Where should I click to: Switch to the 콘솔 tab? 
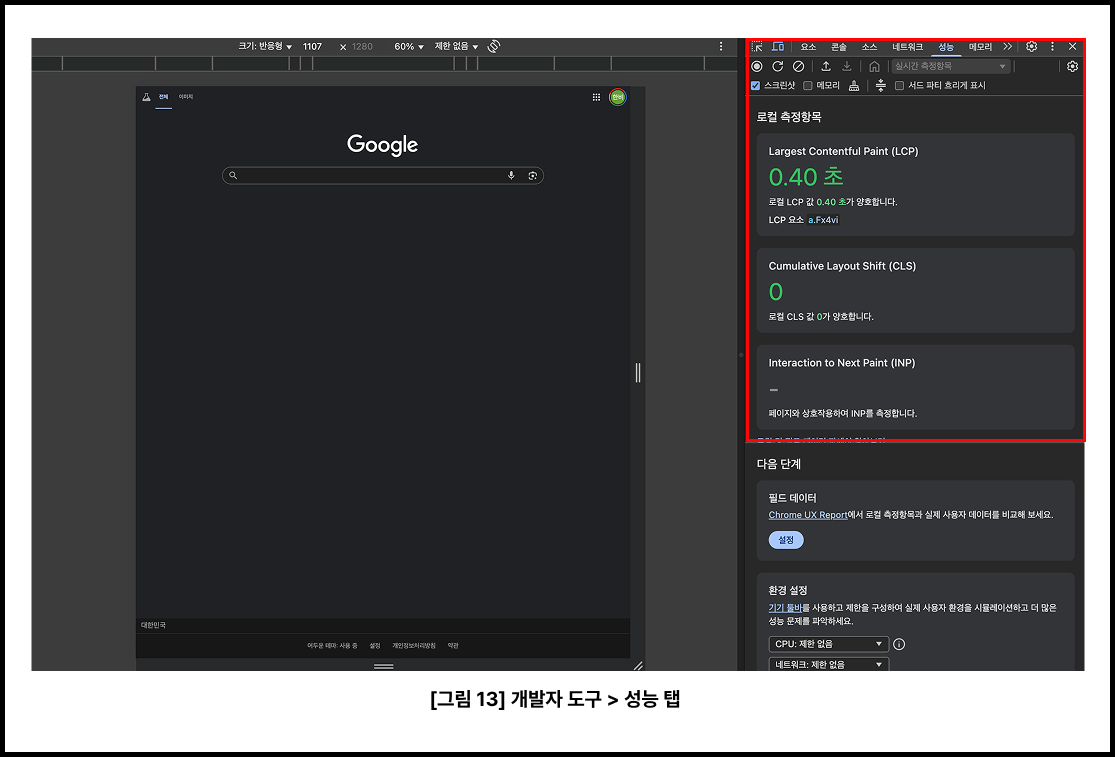839,47
